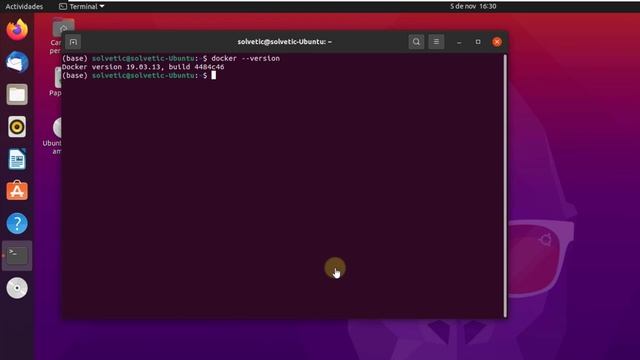Image resolution: width=640 pixels, height=360 pixels.
Task: Click the terminal prompt cursor line
Action: pyautogui.click(x=139, y=76)
